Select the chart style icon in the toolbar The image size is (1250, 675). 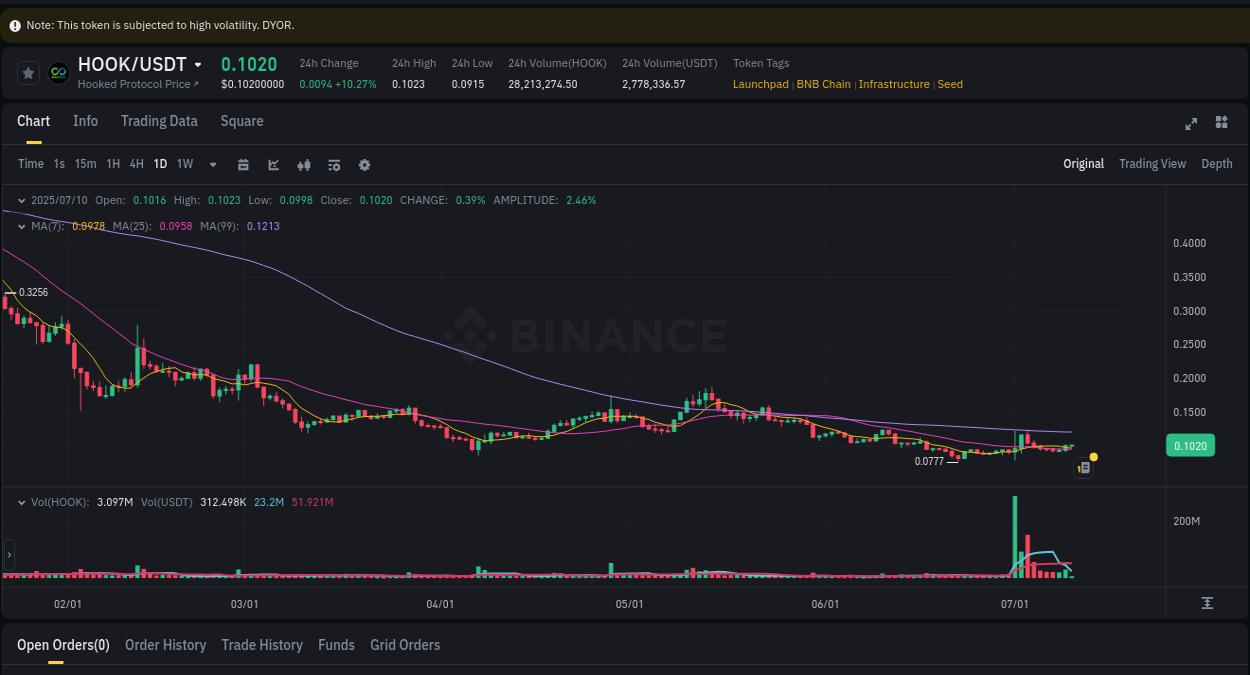[273, 164]
